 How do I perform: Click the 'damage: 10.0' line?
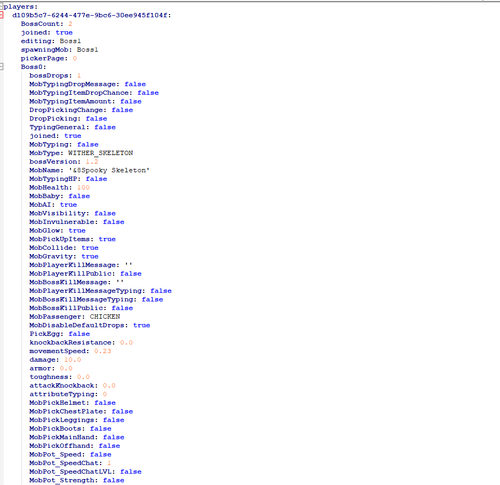[55, 360]
